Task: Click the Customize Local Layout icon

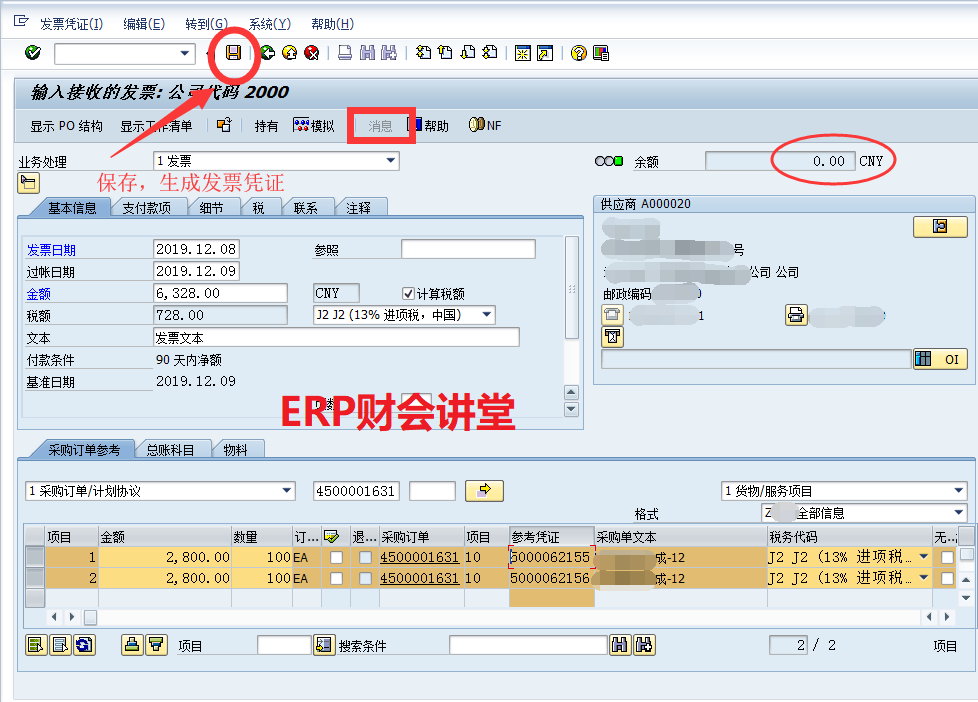Action: 601,53
